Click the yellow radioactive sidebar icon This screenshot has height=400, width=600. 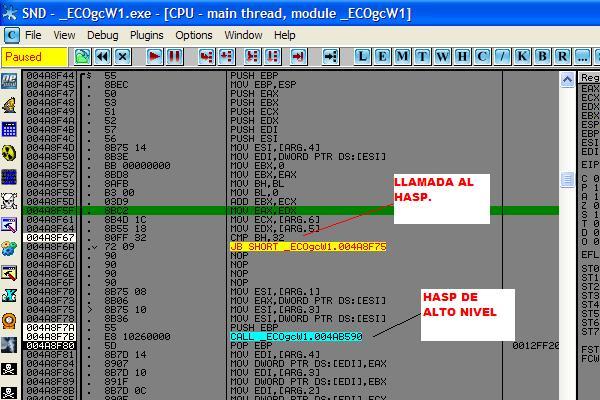click(x=9, y=153)
